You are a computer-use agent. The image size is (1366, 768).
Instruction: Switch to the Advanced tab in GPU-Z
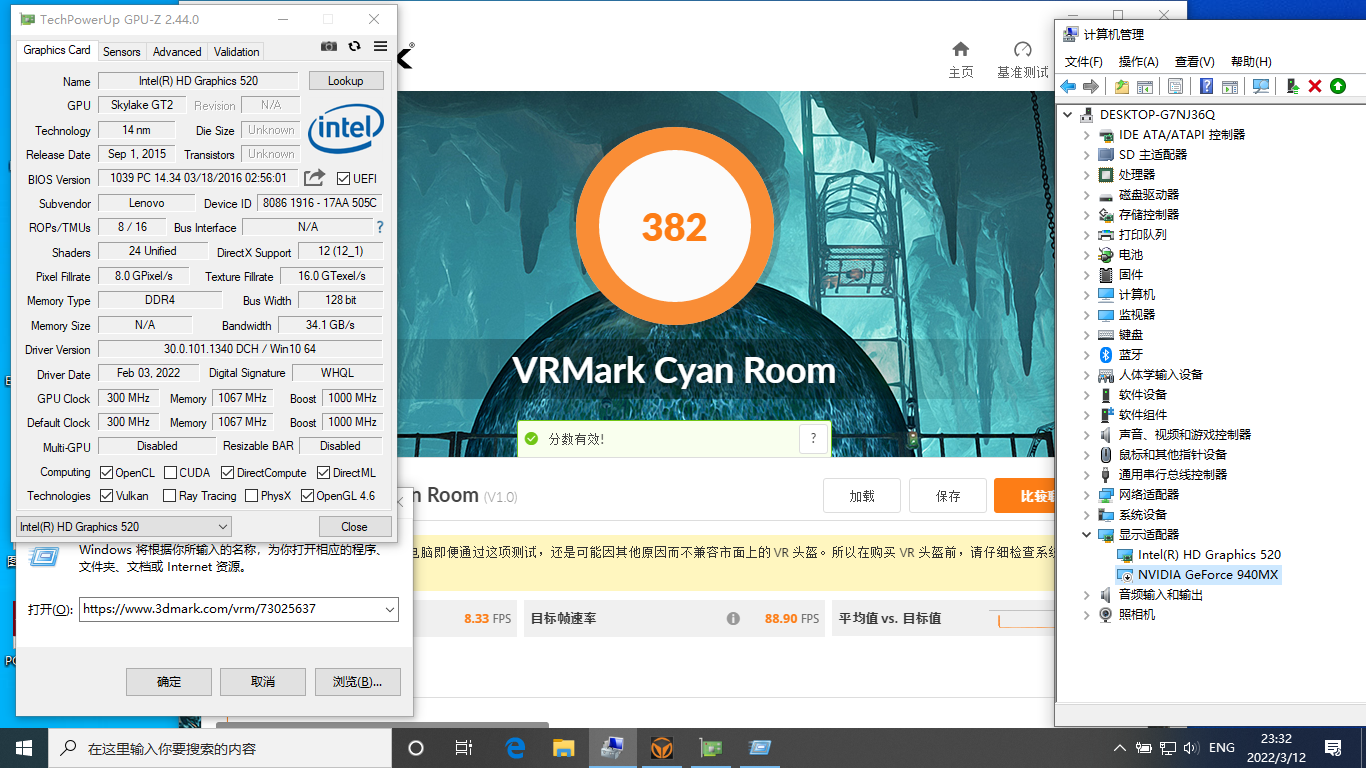click(177, 52)
